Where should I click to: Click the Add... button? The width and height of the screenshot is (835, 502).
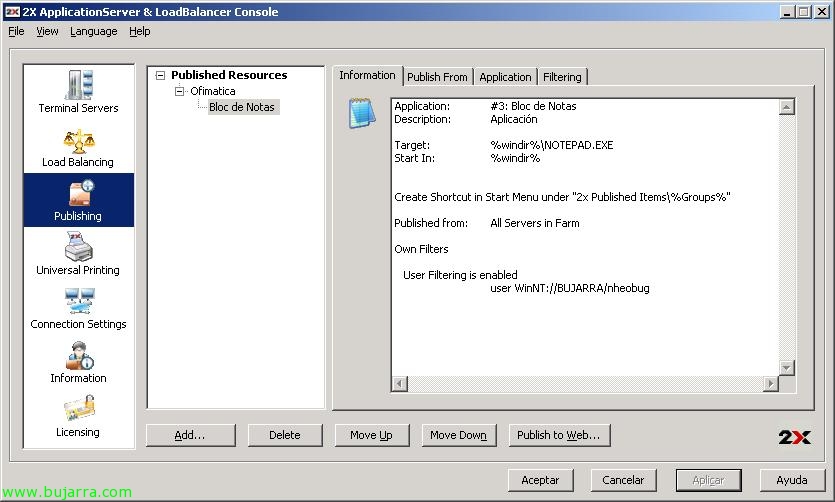[x=190, y=435]
